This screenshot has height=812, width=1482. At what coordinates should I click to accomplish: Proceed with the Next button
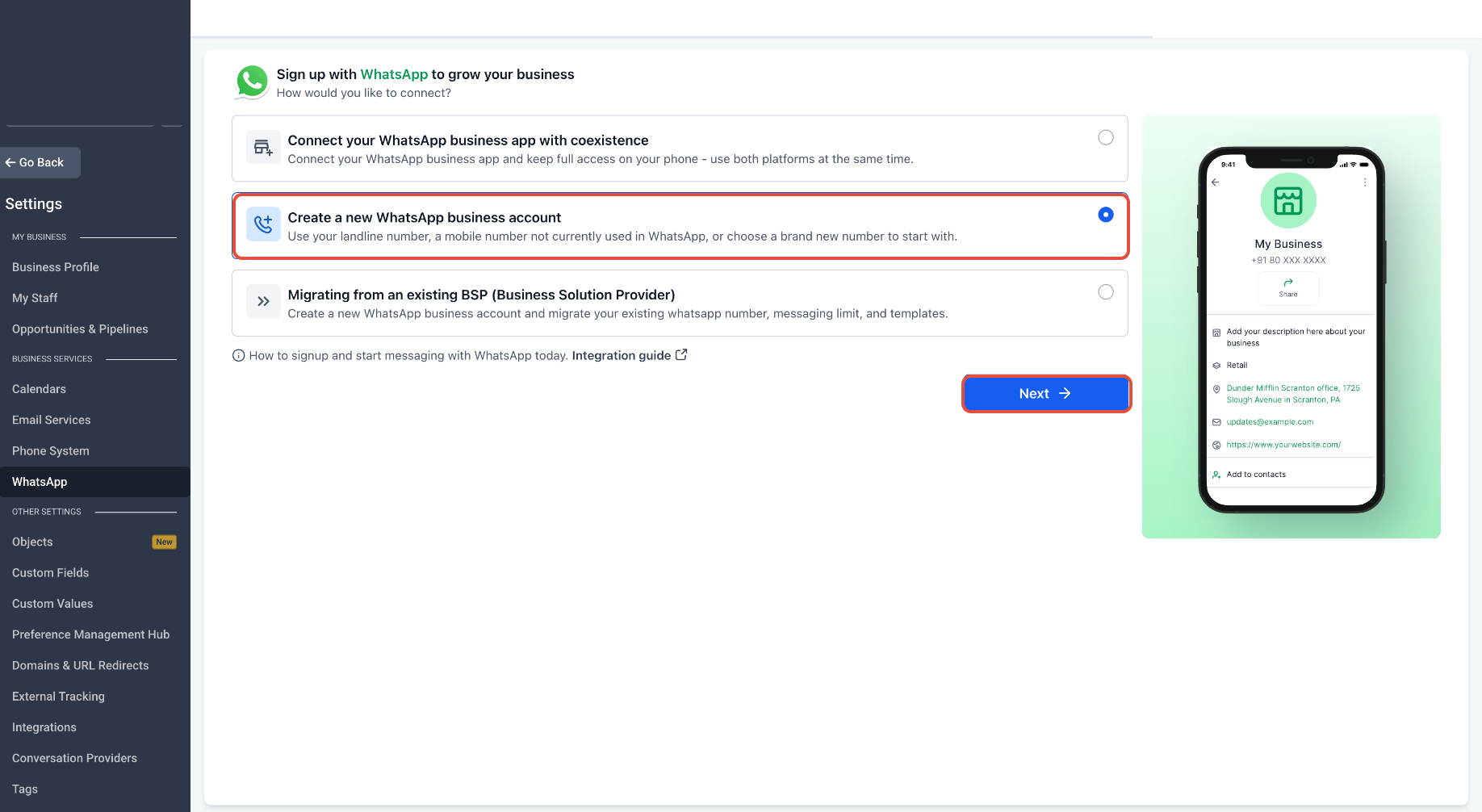(x=1046, y=394)
